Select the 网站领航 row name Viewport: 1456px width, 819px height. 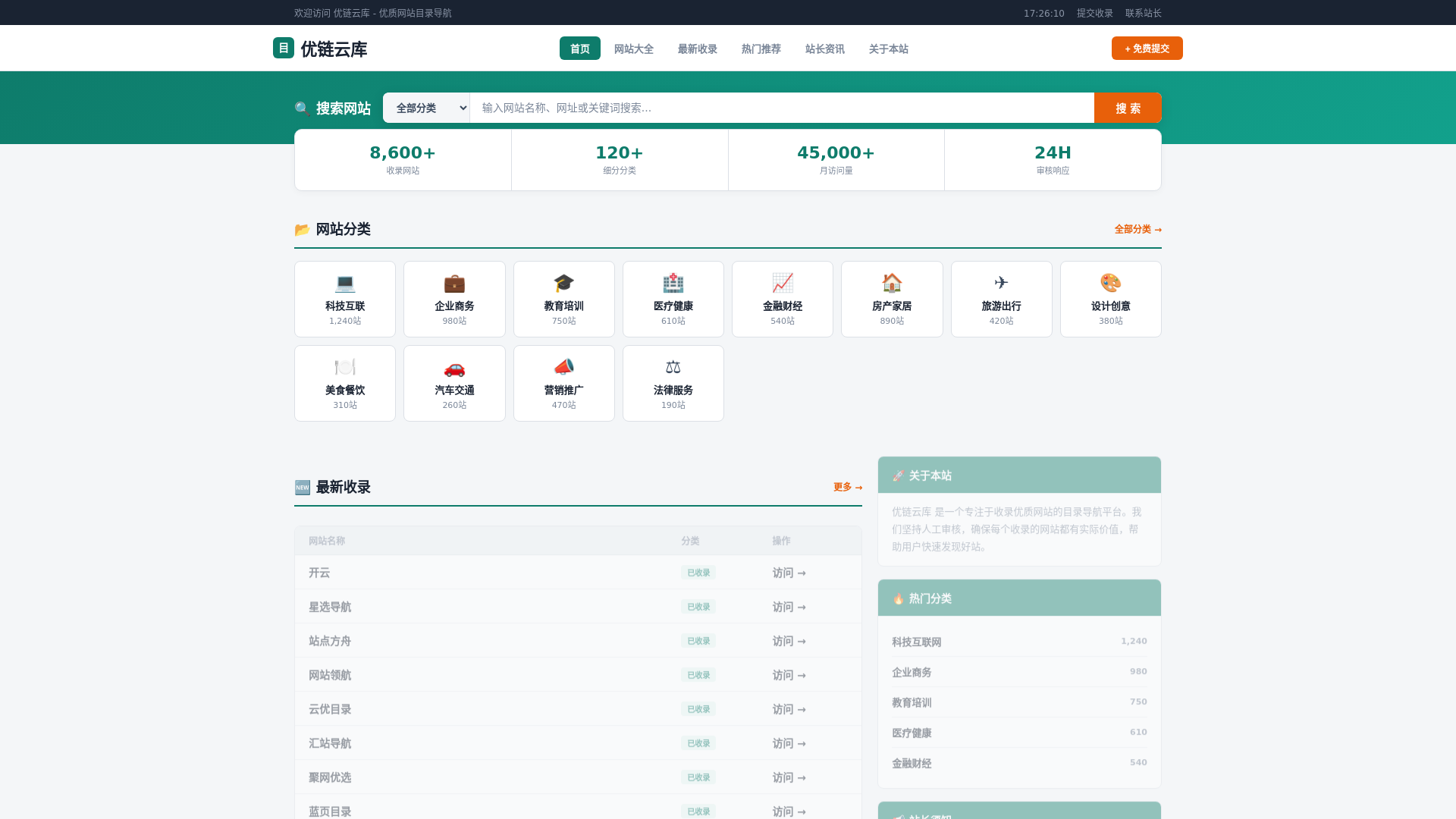(x=330, y=675)
